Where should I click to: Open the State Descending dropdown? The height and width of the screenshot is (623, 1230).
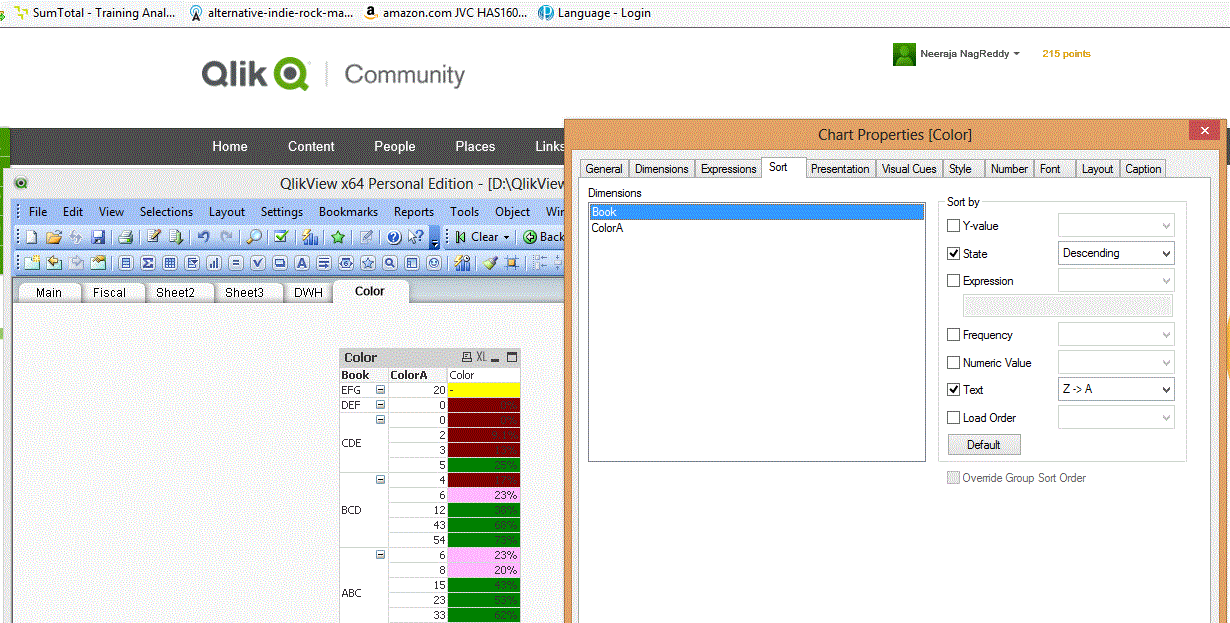1116,254
